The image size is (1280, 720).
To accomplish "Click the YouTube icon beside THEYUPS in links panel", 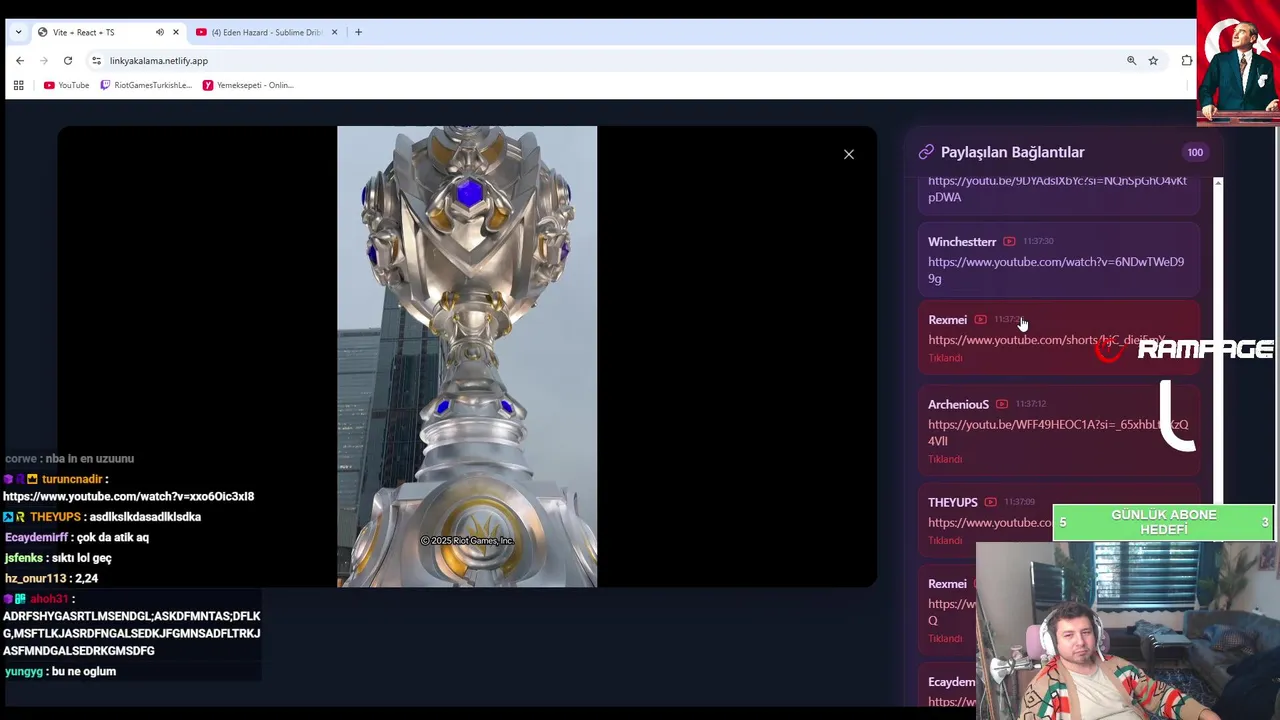I will point(990,502).
